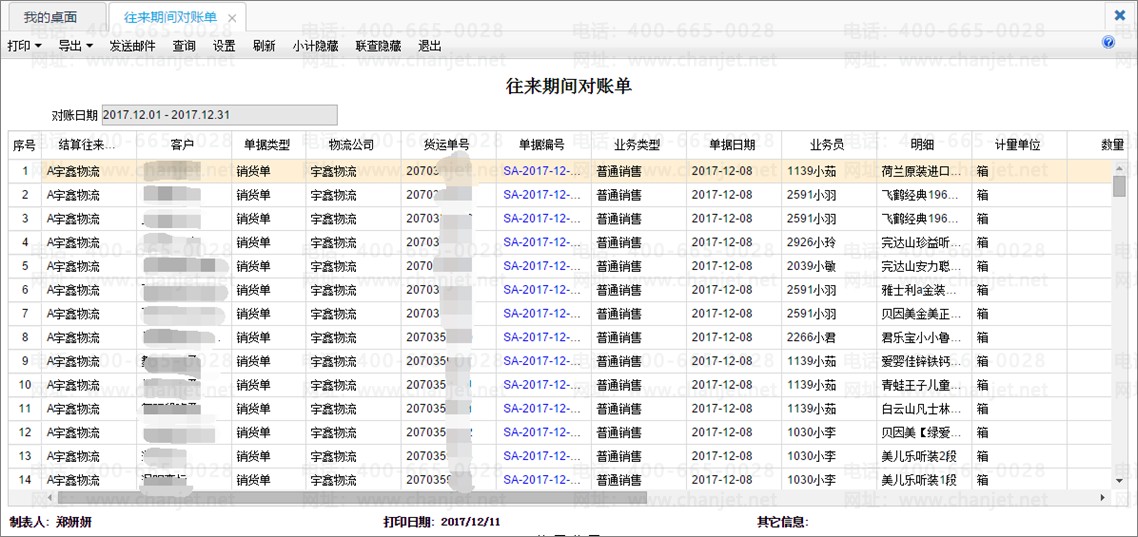Open SA-2017-12 document link in row 7
The height and width of the screenshot is (537, 1138).
click(542, 313)
